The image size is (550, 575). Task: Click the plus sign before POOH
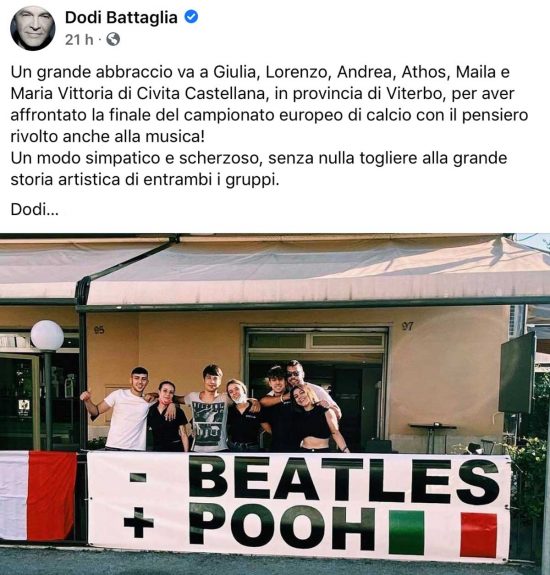(139, 521)
